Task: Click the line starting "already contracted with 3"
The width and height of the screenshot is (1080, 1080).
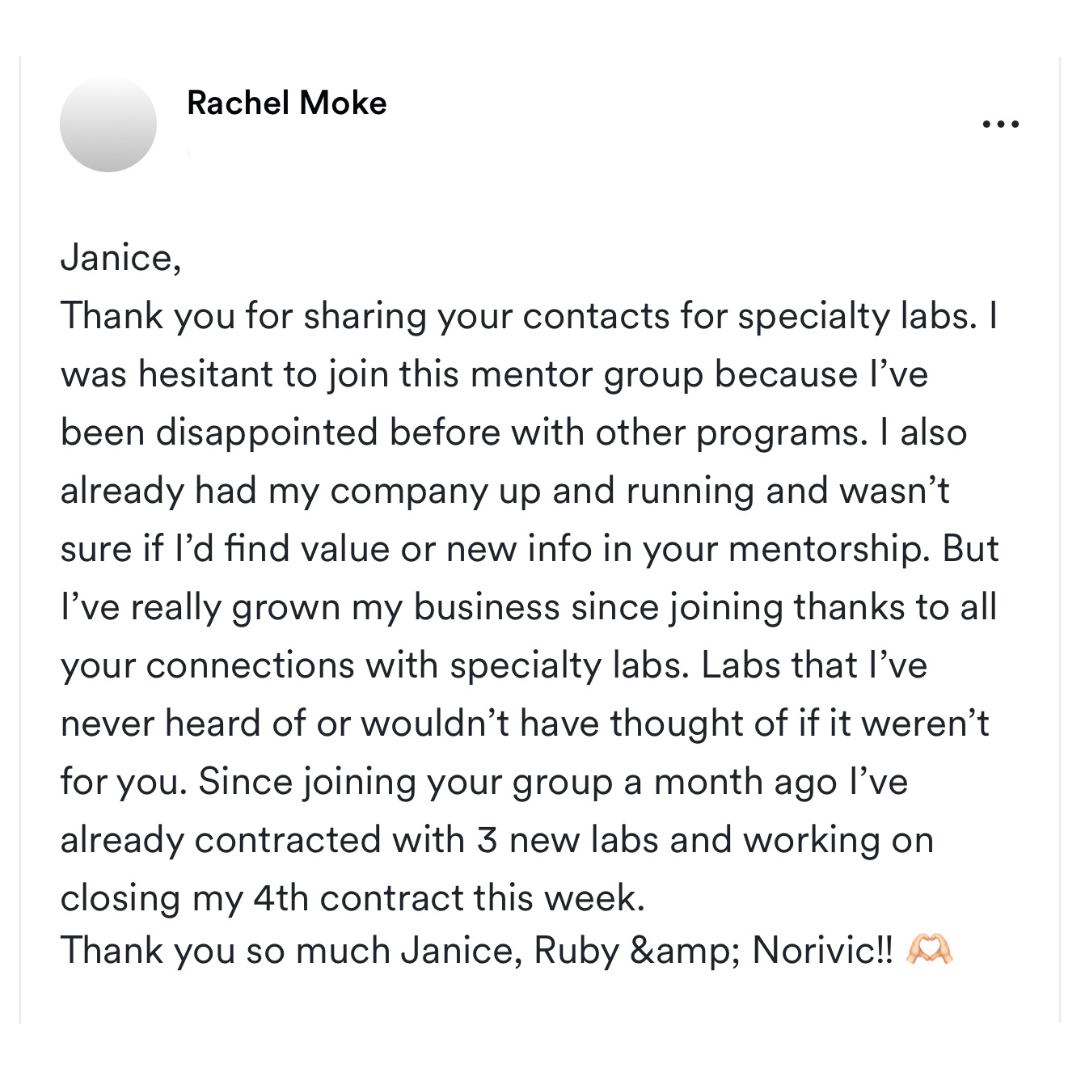Action: point(497,840)
